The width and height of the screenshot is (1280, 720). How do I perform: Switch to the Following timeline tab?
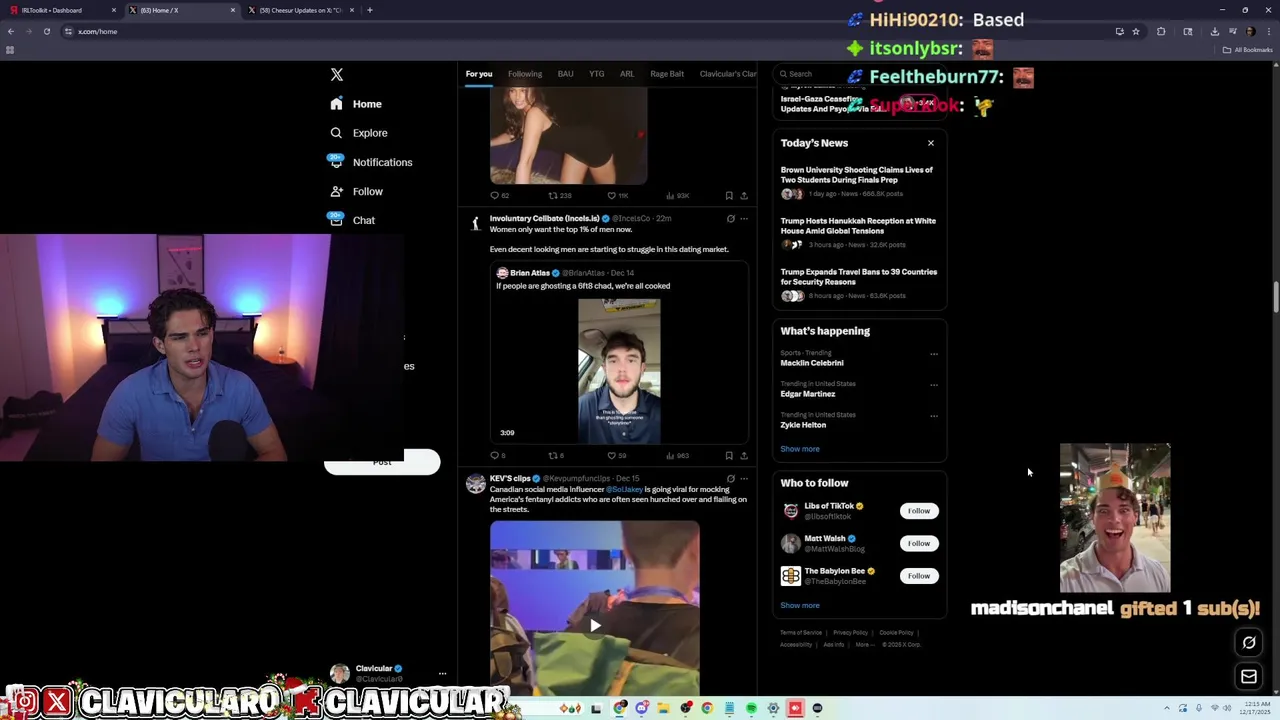coord(525,74)
